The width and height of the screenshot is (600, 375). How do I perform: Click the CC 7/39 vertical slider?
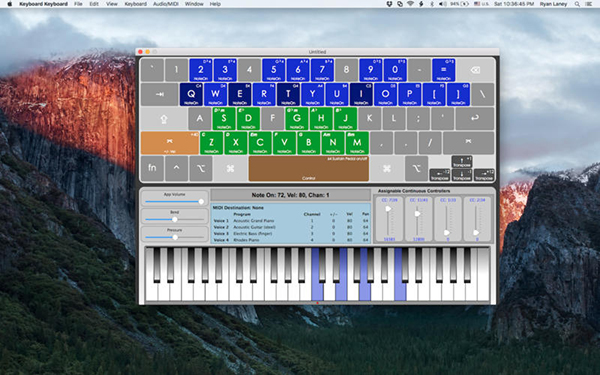click(x=388, y=220)
